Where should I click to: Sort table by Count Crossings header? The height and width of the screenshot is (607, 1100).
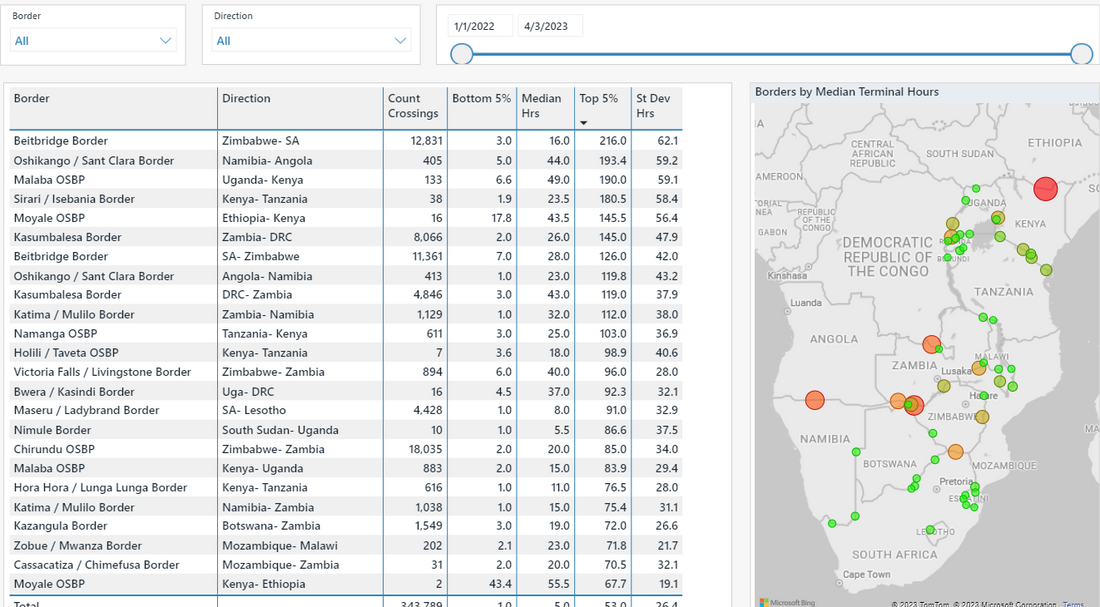(x=413, y=108)
